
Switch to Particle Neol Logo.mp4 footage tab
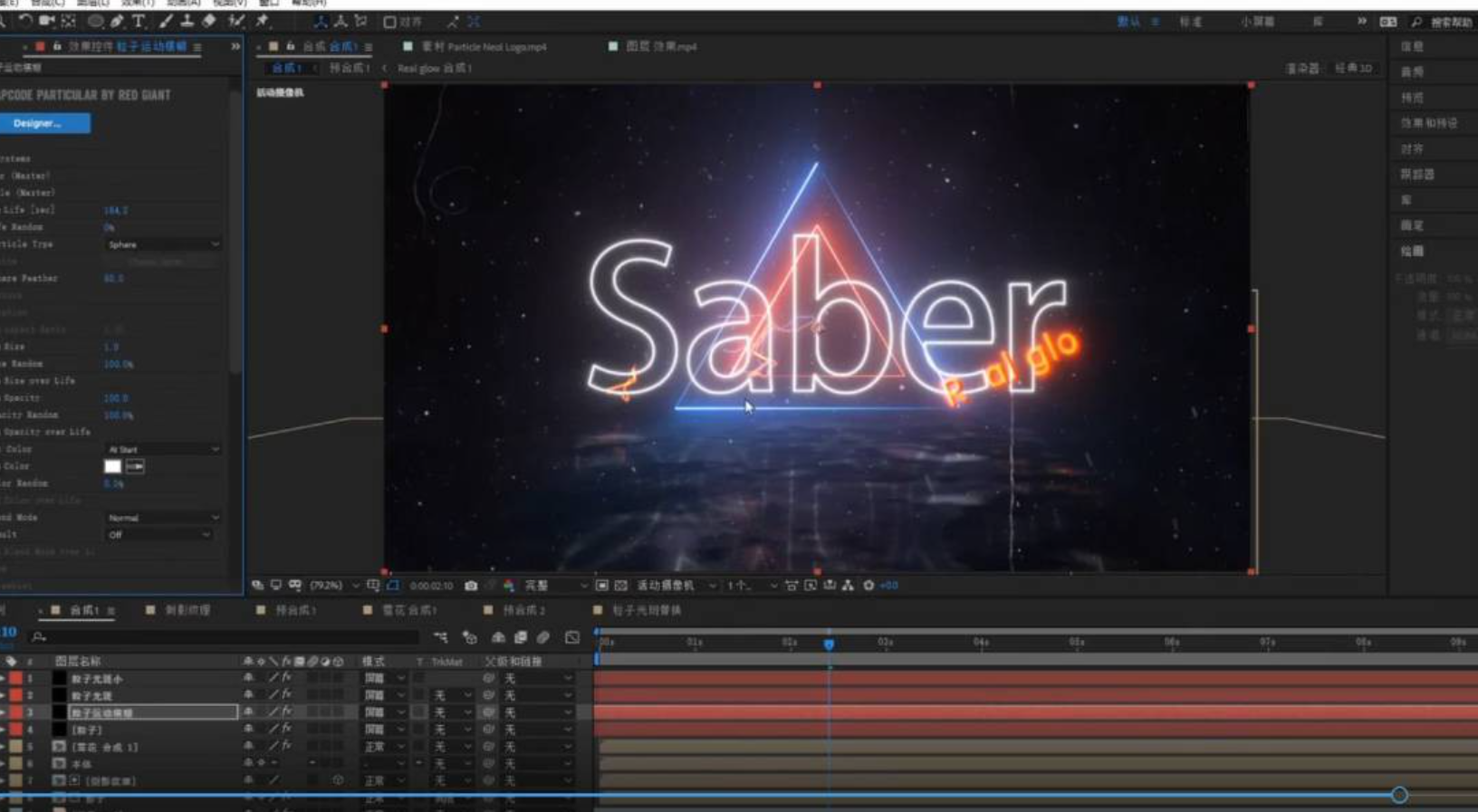click(484, 46)
